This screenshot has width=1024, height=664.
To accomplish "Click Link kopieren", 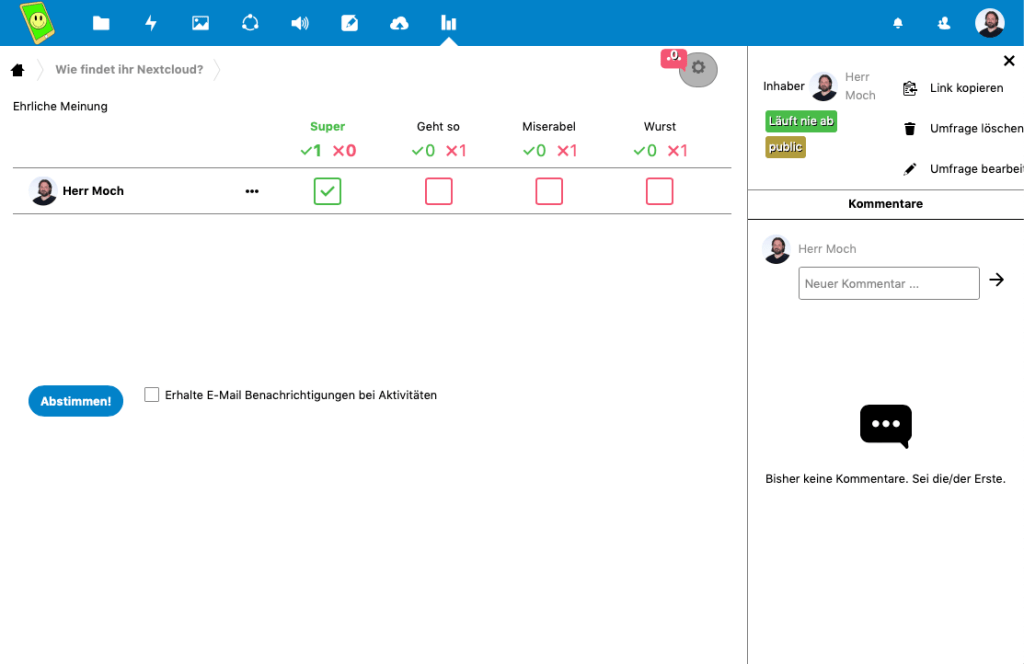I will pos(965,88).
